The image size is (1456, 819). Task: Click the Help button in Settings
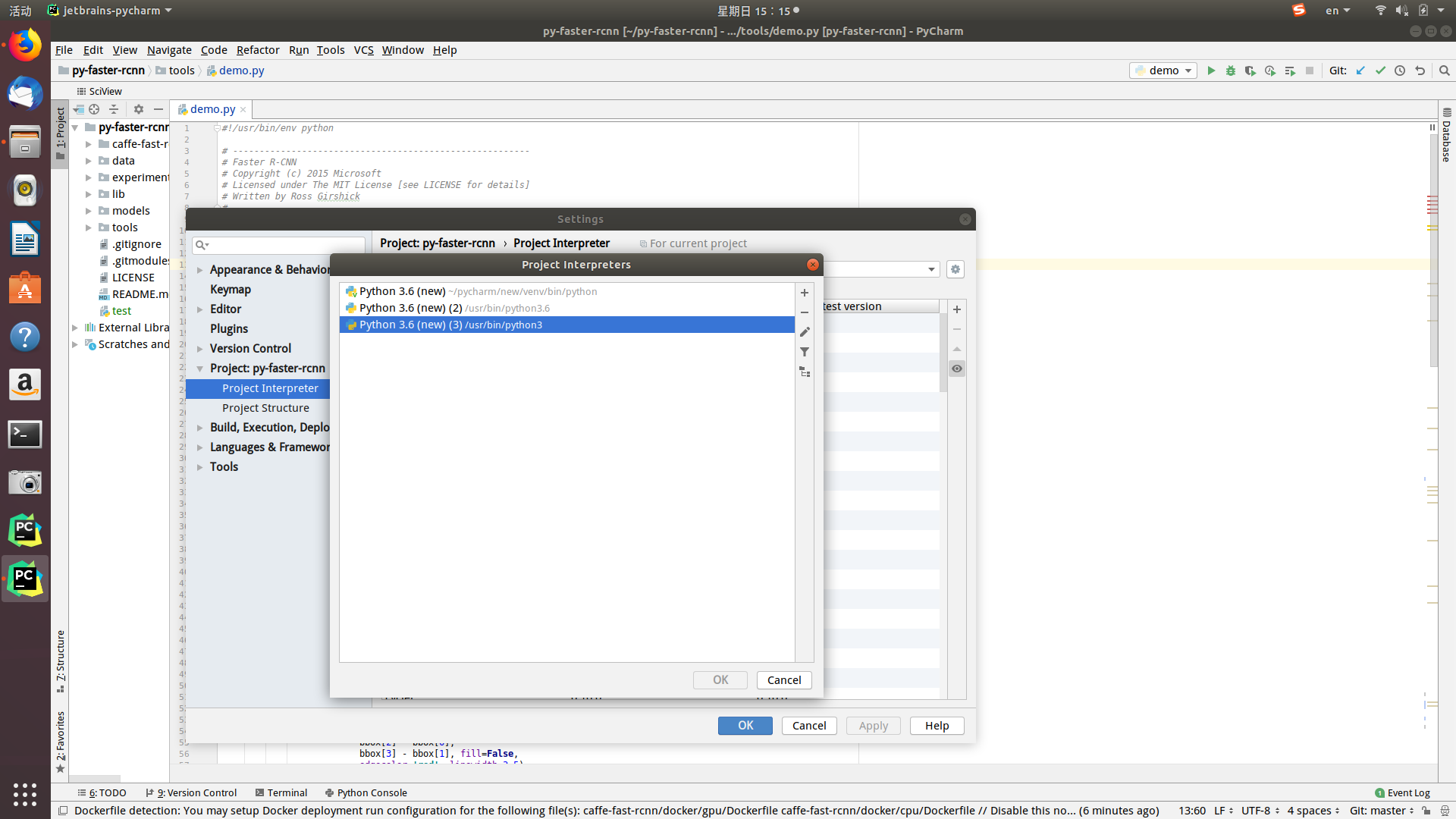tap(937, 726)
